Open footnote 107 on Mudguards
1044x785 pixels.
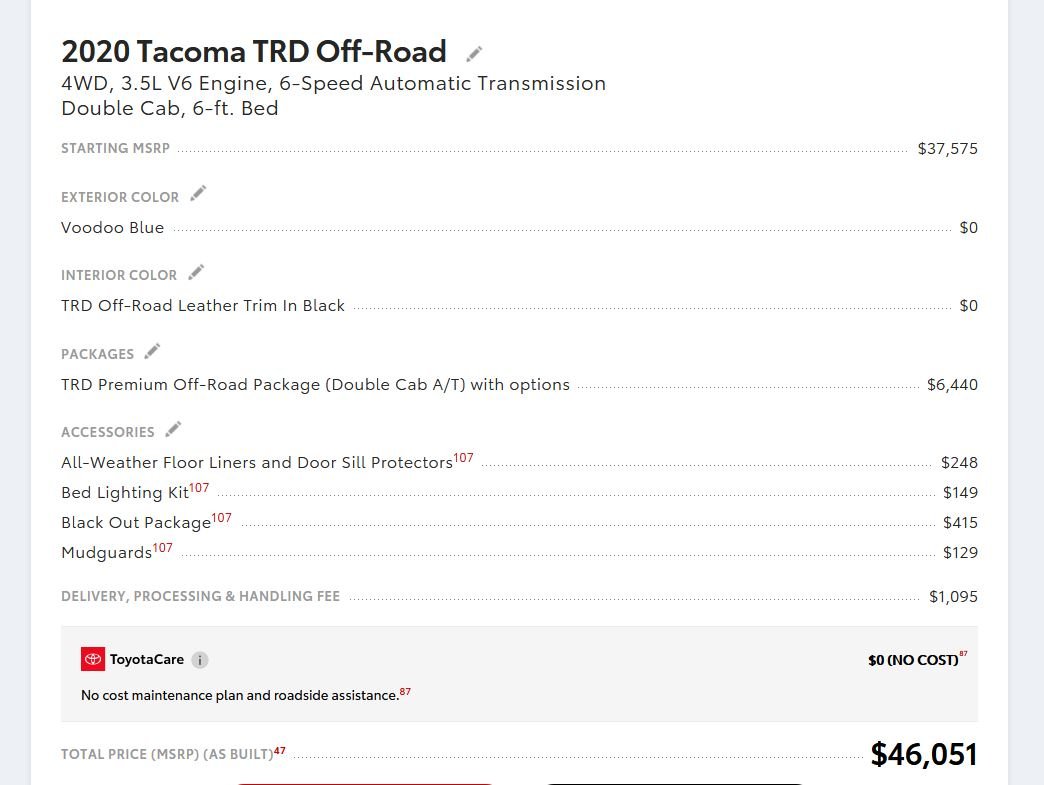pos(162,548)
